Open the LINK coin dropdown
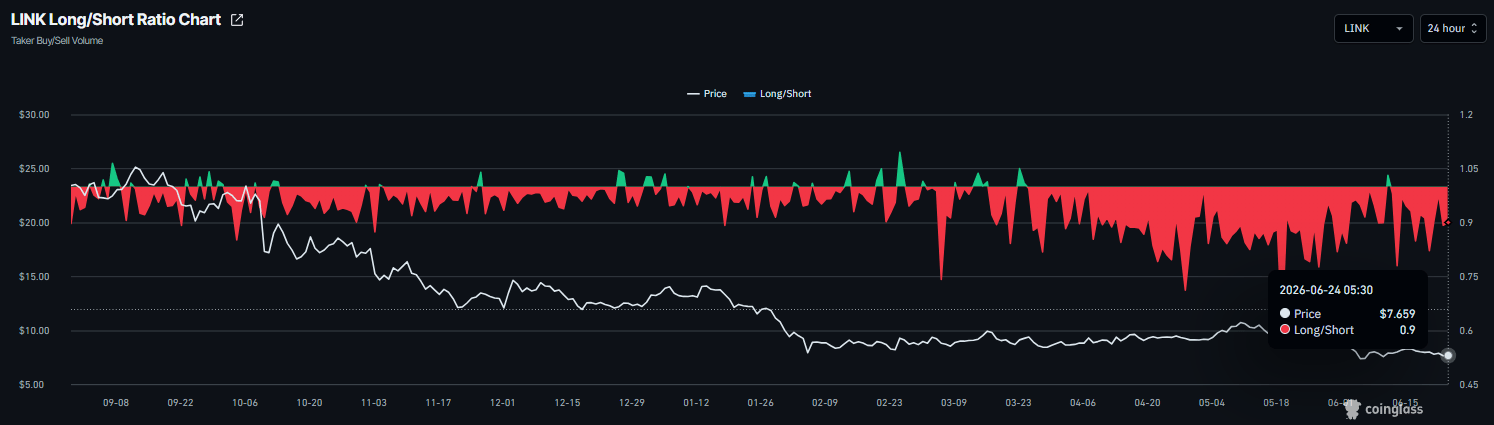This screenshot has height=425, width=1494. 1373,29
